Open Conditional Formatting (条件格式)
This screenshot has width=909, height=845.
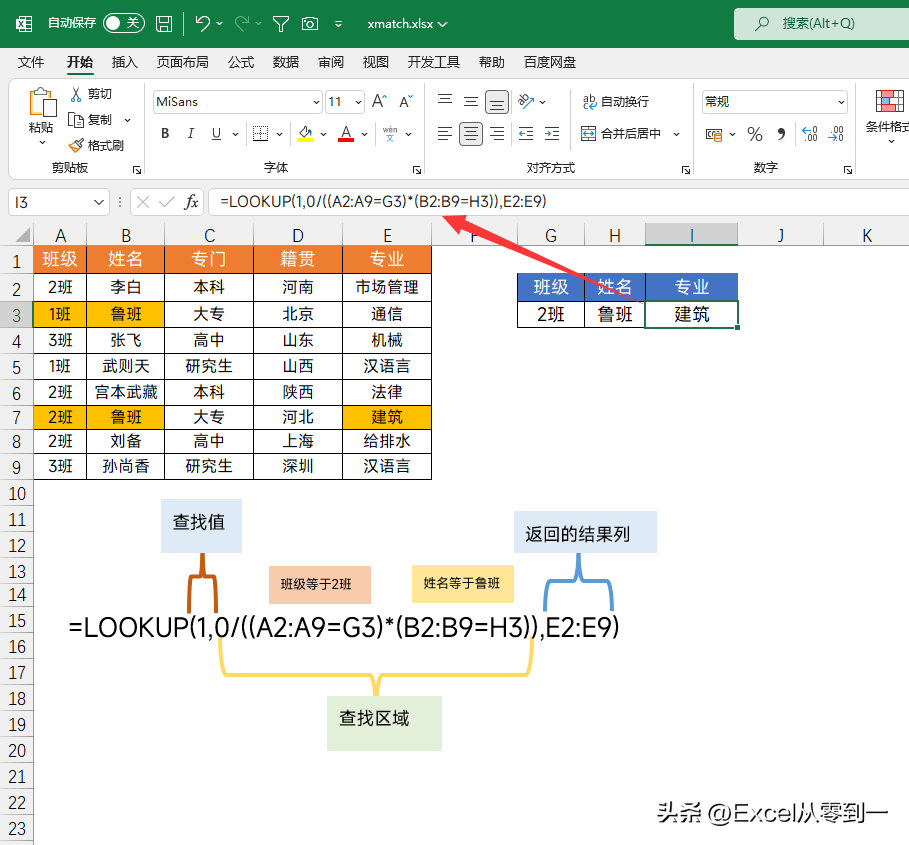click(889, 118)
